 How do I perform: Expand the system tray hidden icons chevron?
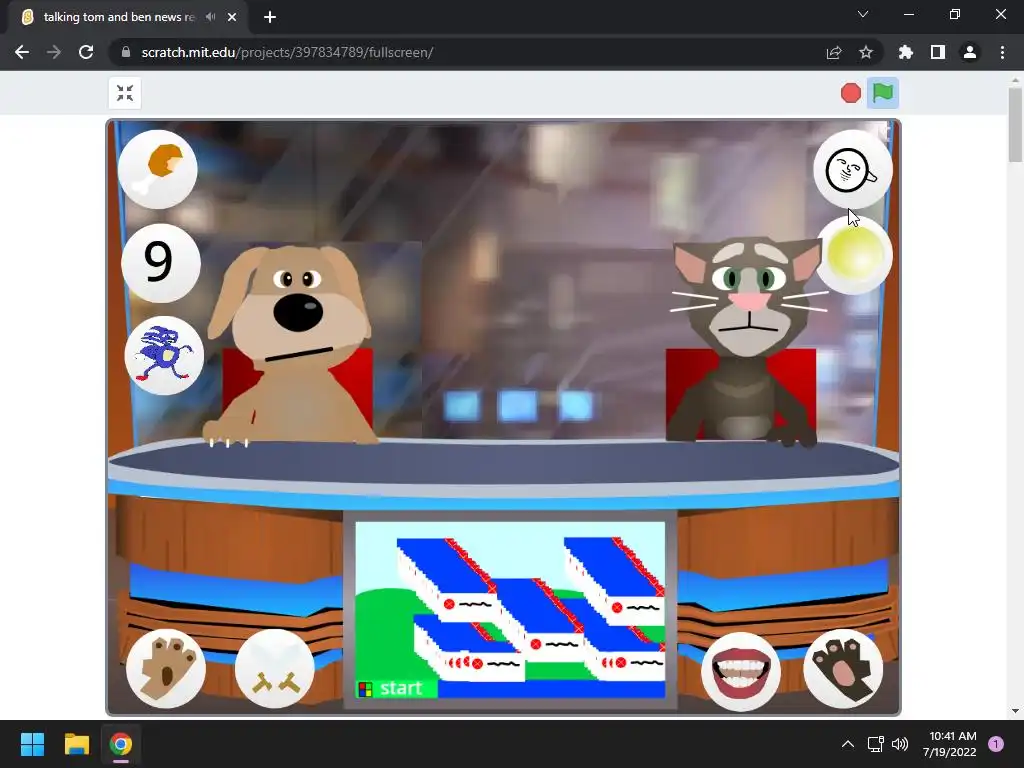coord(848,744)
